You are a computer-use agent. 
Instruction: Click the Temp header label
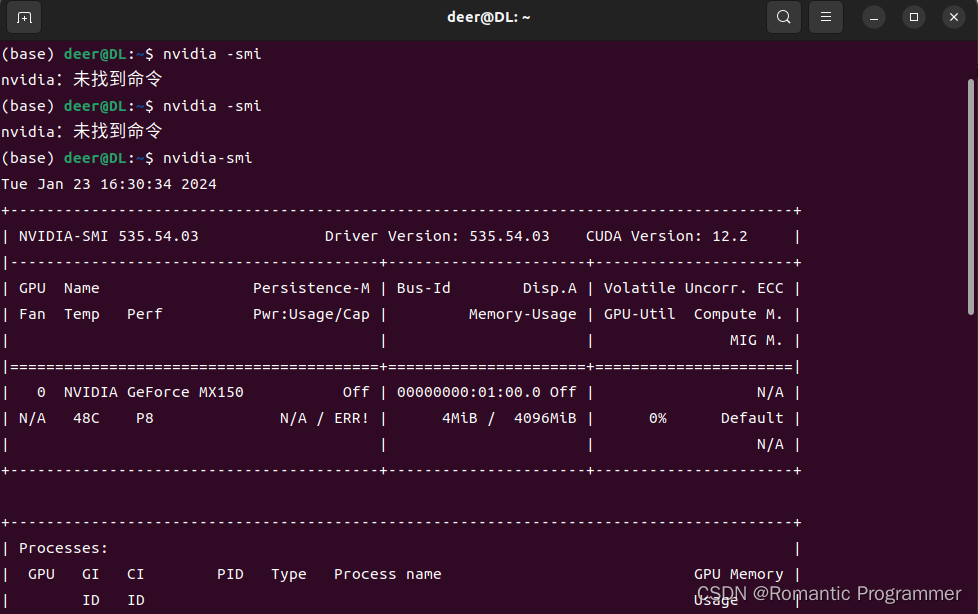[82, 314]
